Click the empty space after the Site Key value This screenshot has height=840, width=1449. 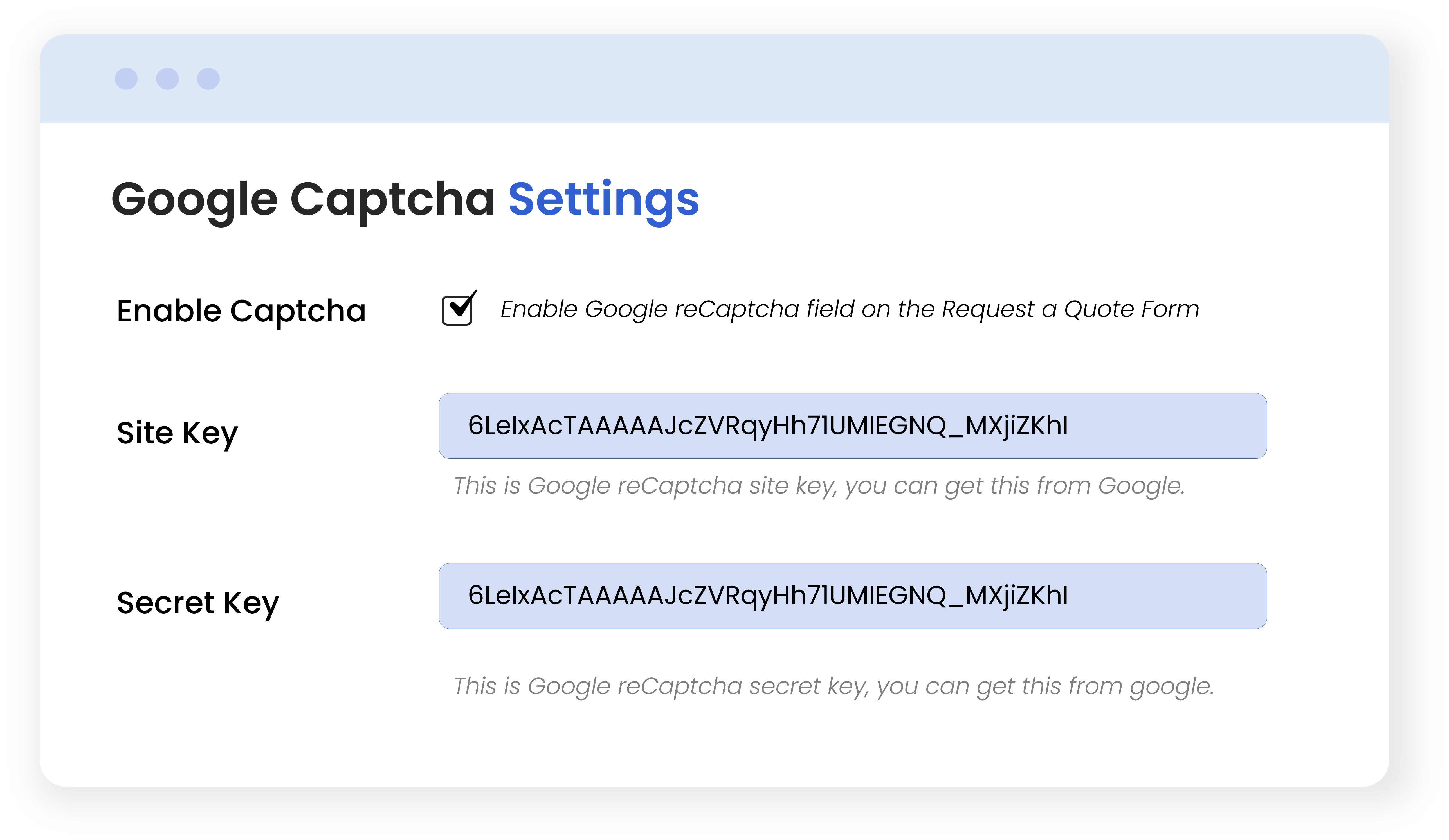pyautogui.click(x=1167, y=426)
